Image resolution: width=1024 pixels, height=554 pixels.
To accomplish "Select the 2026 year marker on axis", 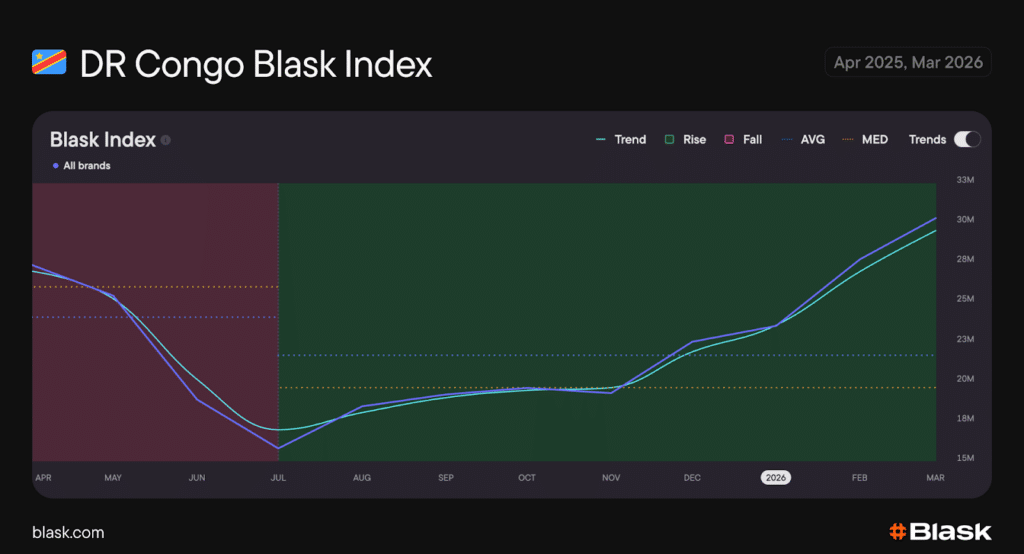I will [x=775, y=478].
